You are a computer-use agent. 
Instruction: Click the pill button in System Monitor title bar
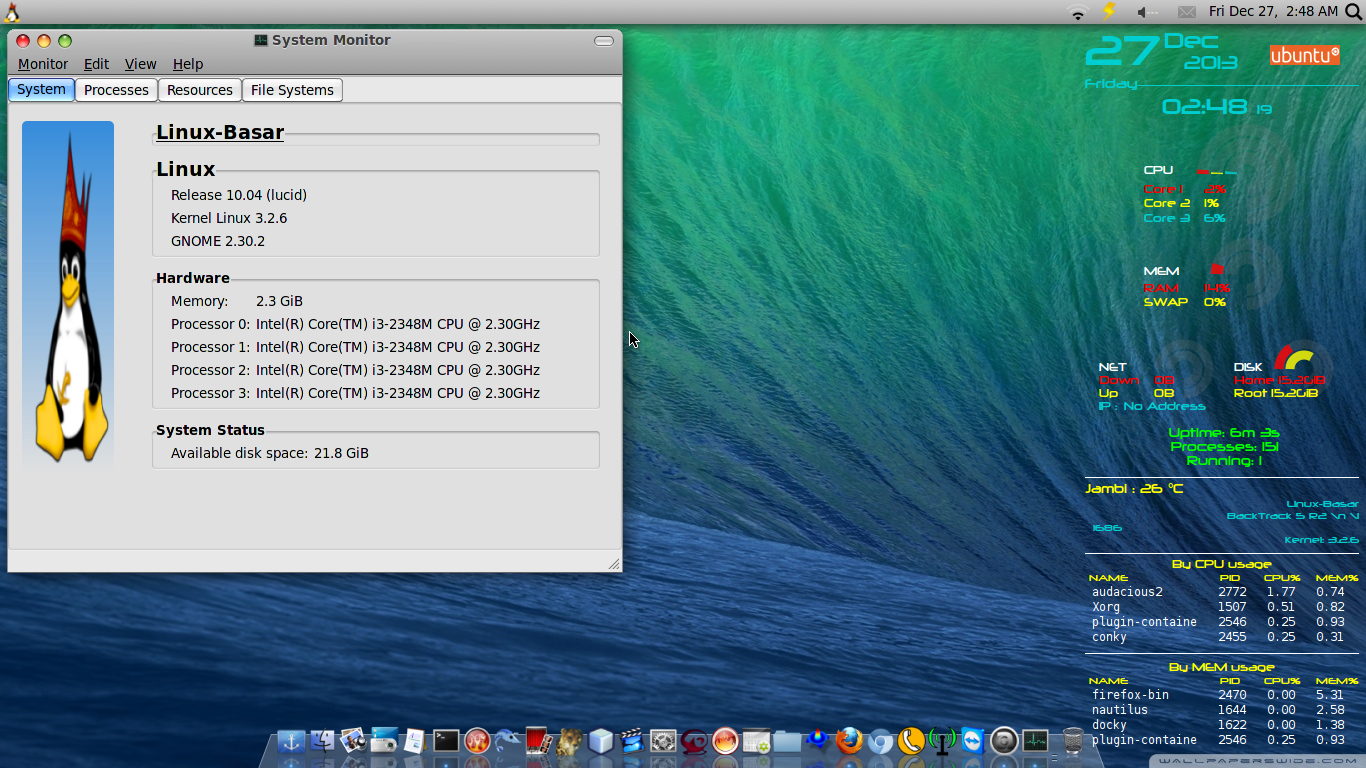pos(604,41)
